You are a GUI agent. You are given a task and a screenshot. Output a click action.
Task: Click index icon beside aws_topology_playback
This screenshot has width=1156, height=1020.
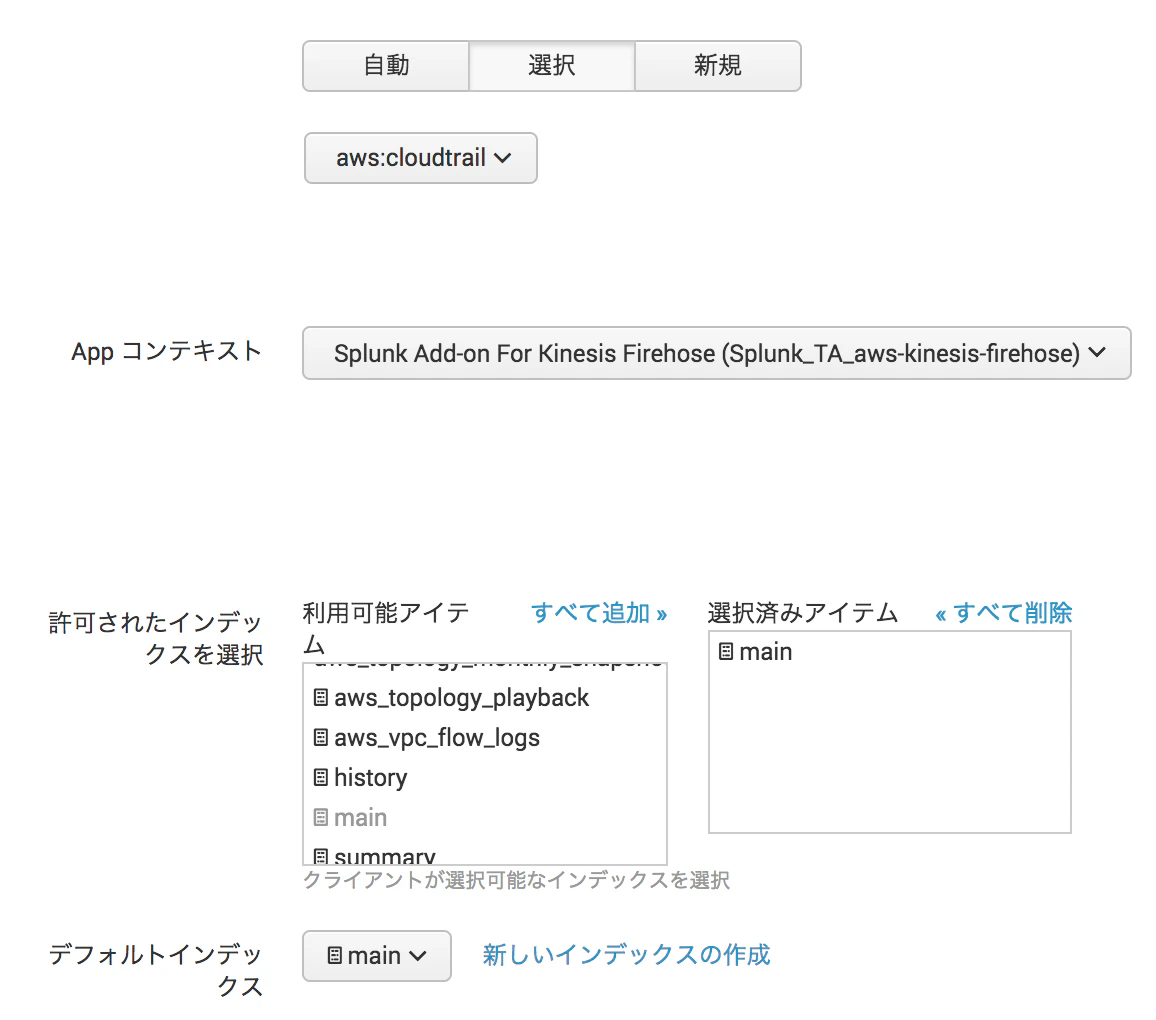pos(321,697)
